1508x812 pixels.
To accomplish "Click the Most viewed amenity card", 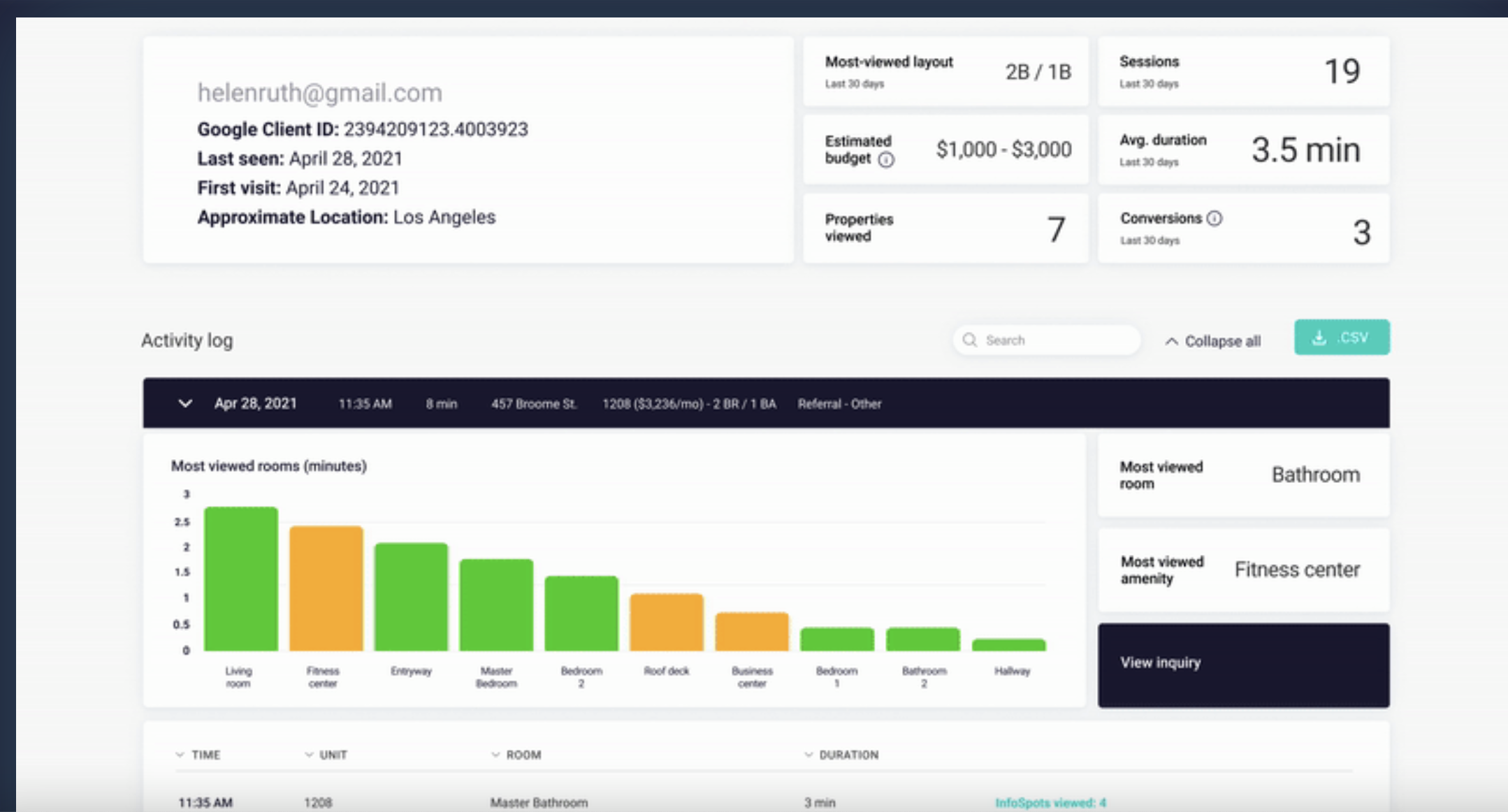I will point(1243,570).
